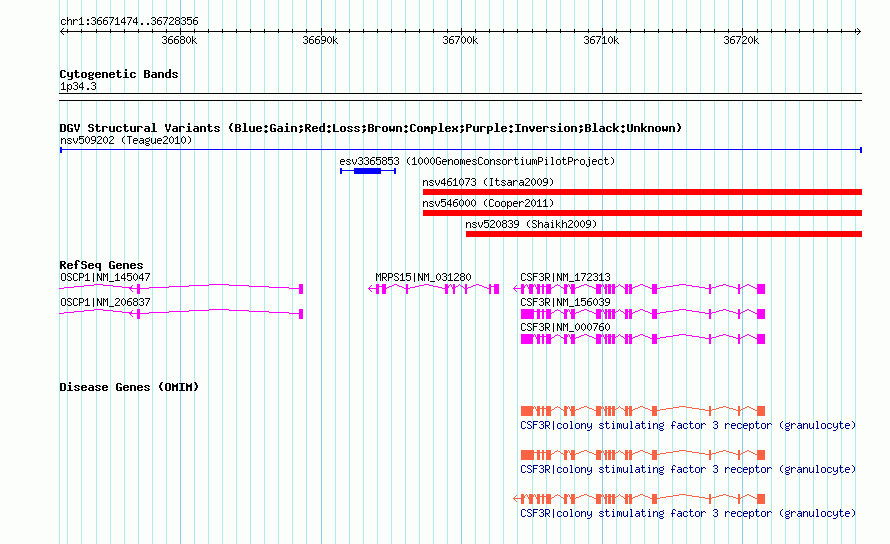
Task: Click the 36690k ruler tick label
Action: (320, 40)
